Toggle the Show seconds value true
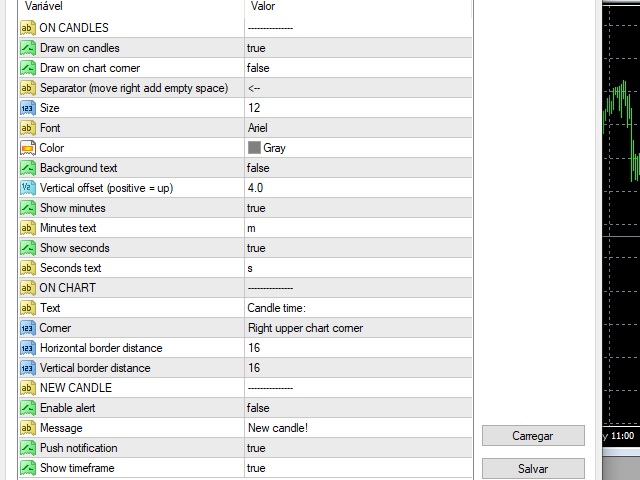This screenshot has height=480, width=640. click(358, 248)
